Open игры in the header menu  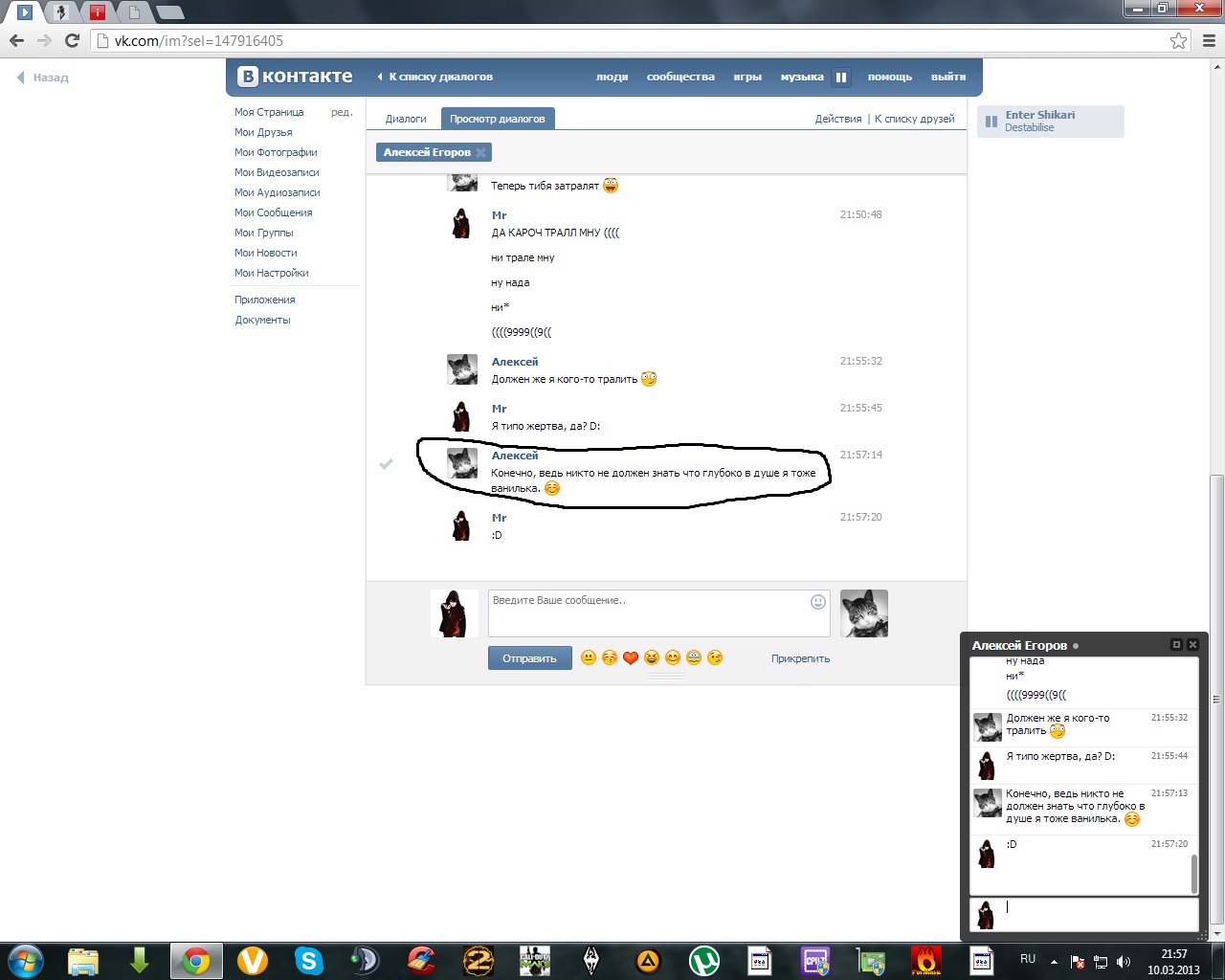click(x=747, y=77)
